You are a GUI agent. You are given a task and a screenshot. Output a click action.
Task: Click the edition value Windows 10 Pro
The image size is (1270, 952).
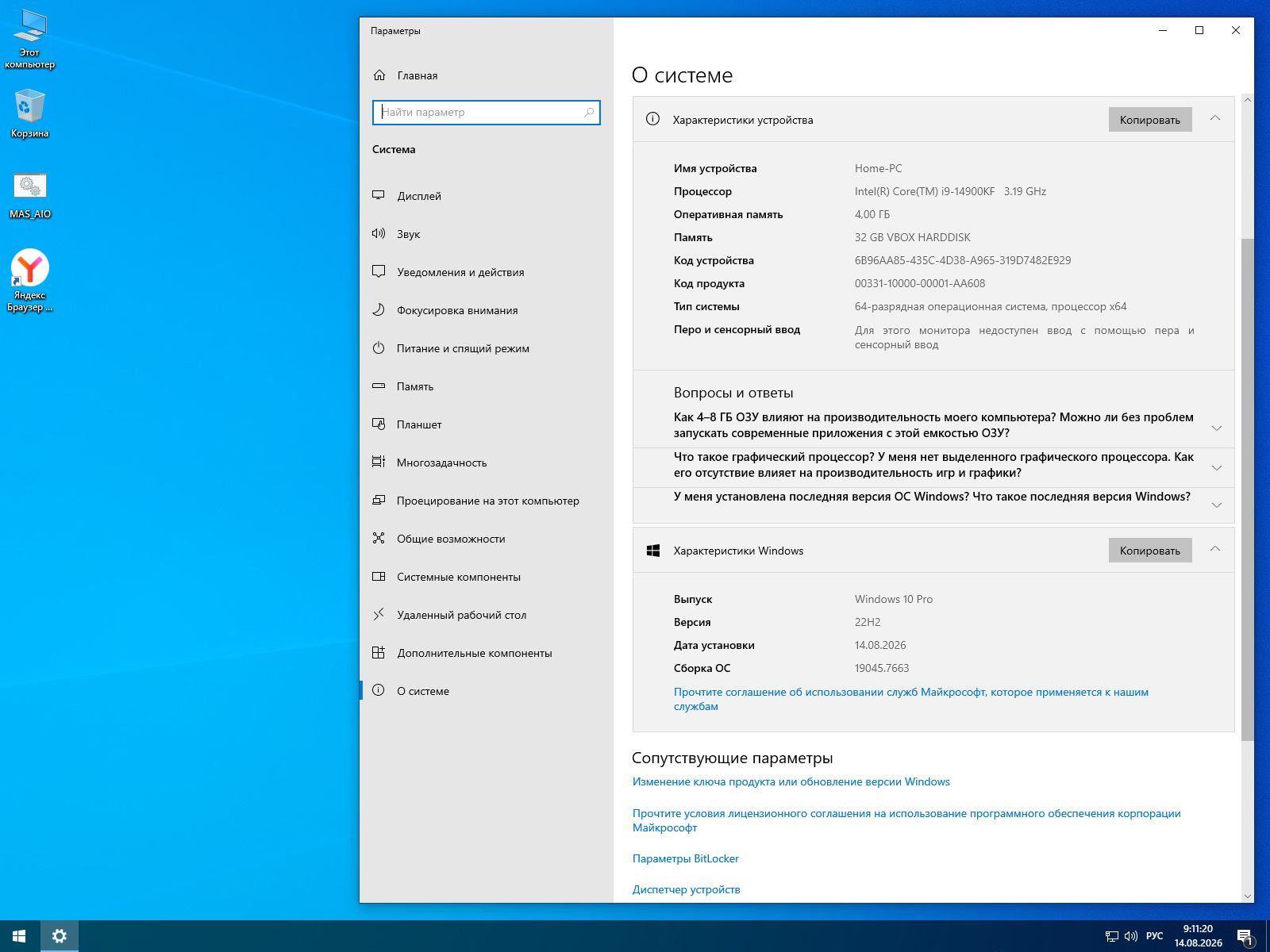click(894, 599)
